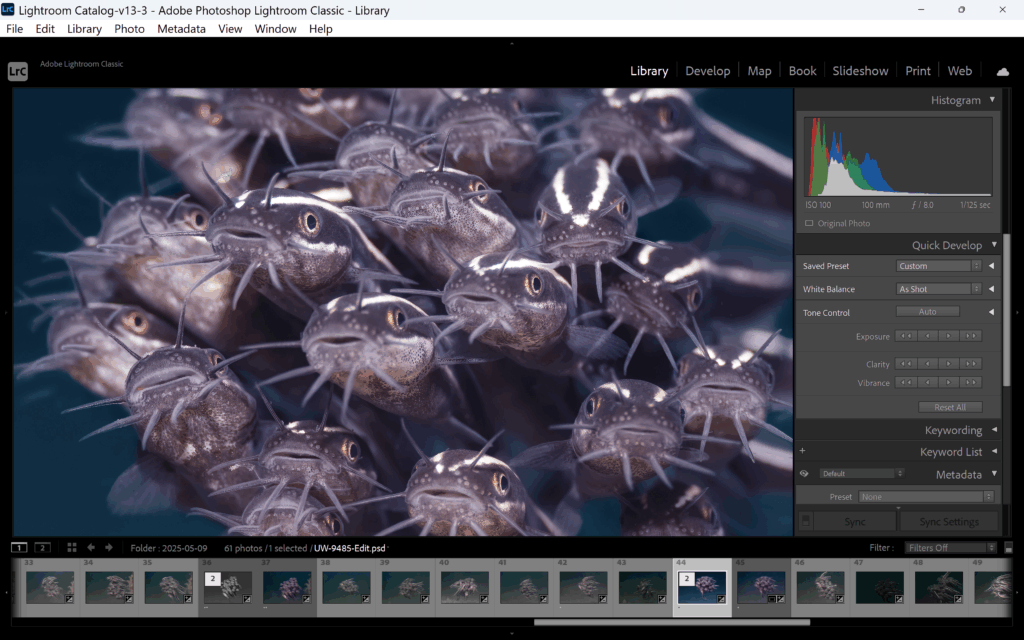Toggle the eye icon in Metadata header
Screen dimensions: 1024x640
pos(804,473)
